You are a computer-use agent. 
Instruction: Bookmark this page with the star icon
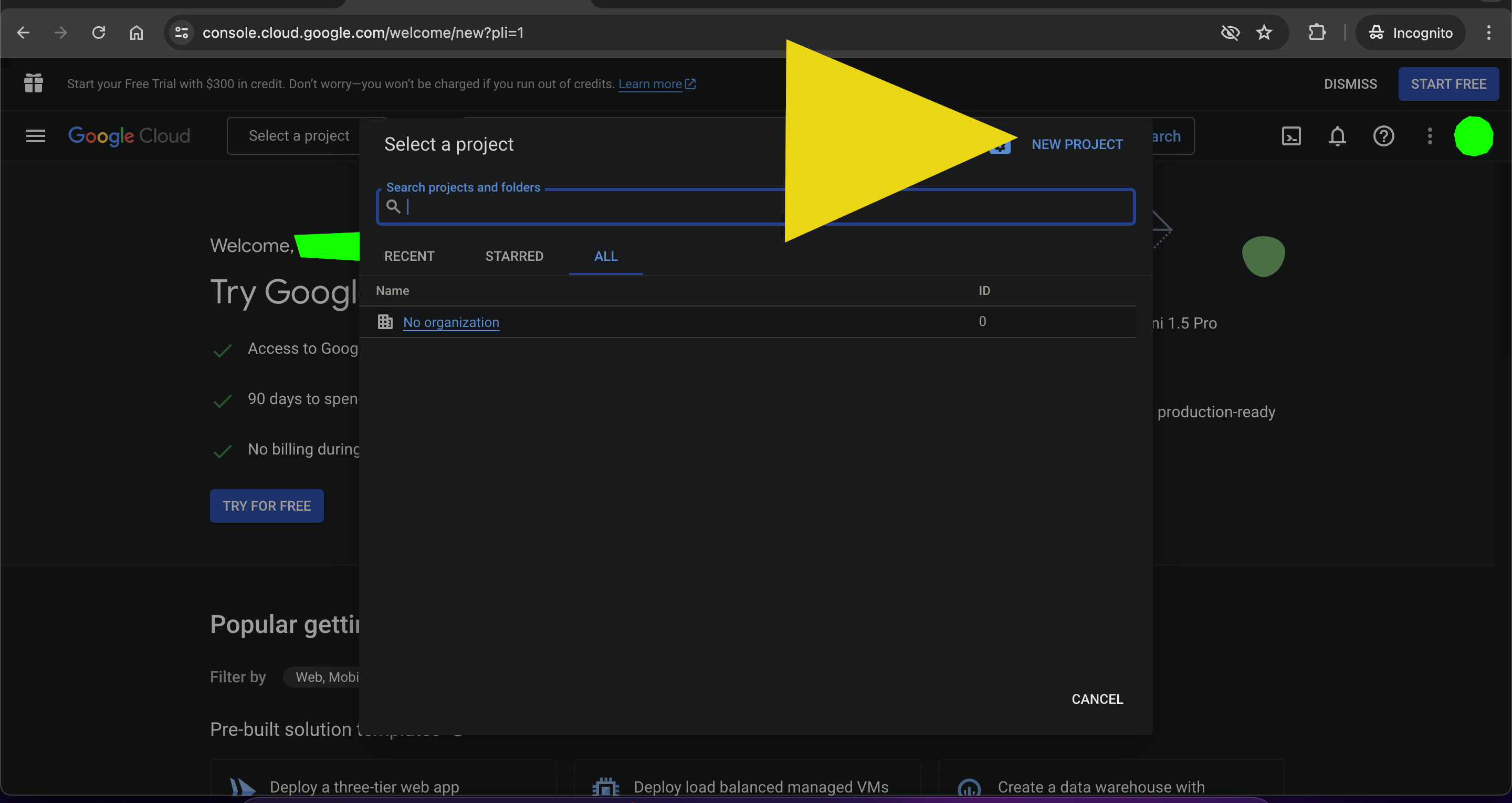1264,33
